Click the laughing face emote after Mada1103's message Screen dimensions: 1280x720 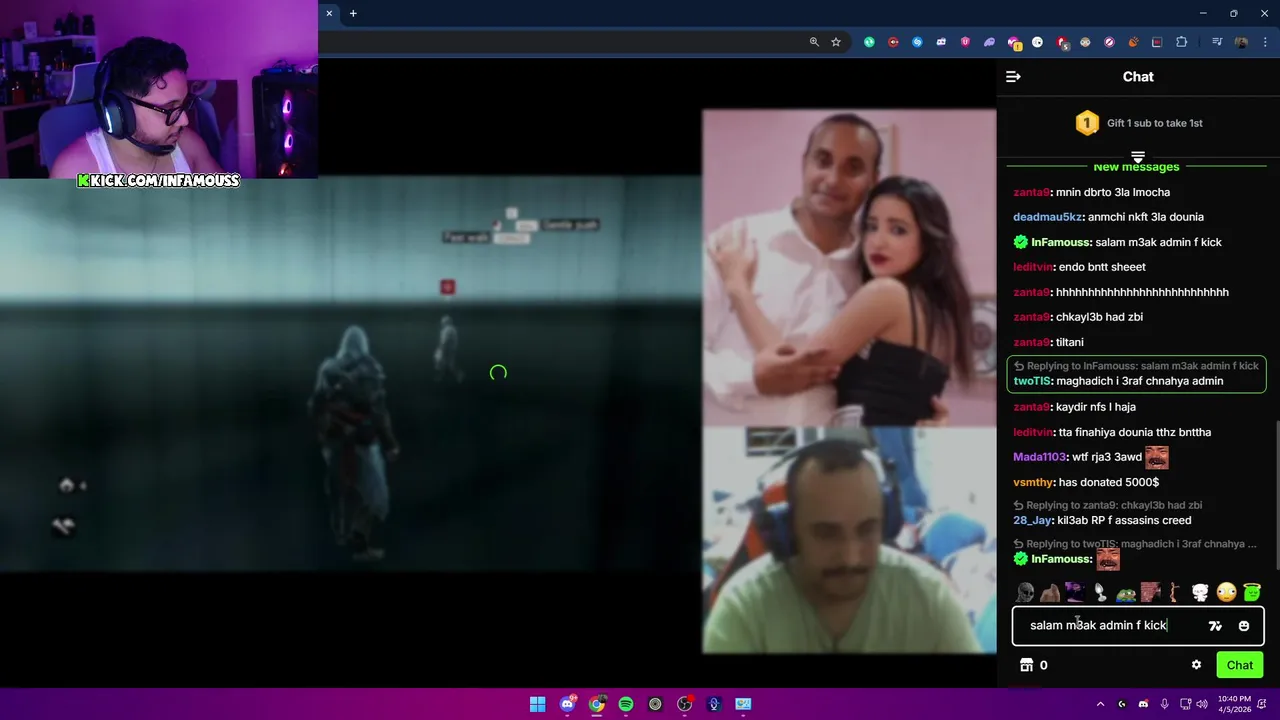click(1157, 457)
